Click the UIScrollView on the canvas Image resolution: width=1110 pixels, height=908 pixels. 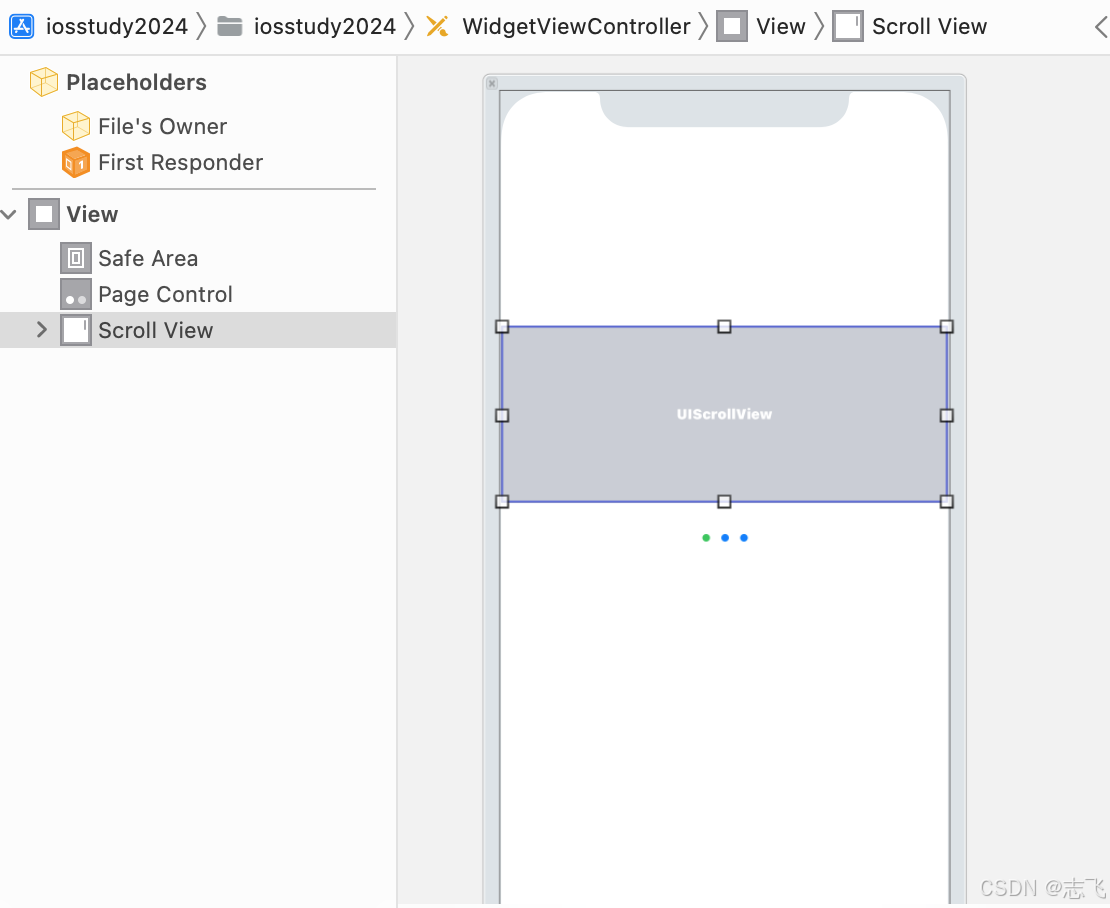(724, 414)
